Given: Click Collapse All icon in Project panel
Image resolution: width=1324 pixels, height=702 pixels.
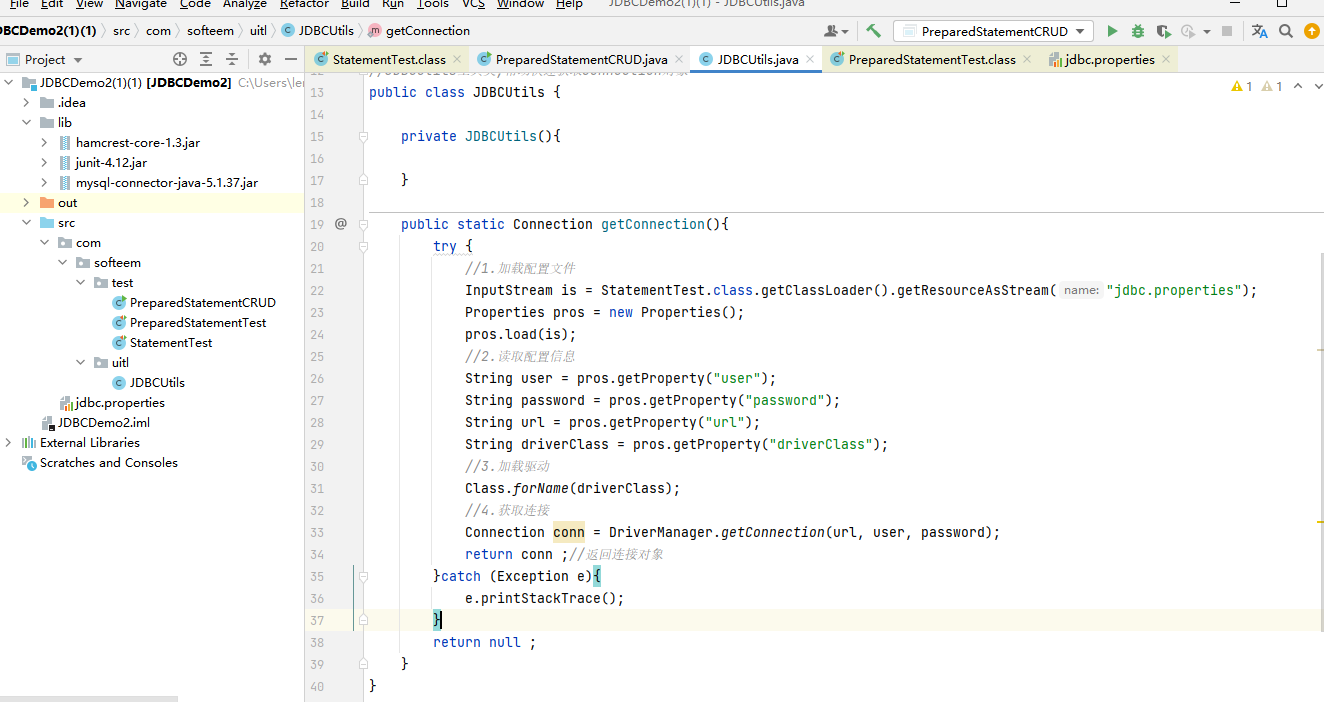Looking at the screenshot, I should (232, 59).
